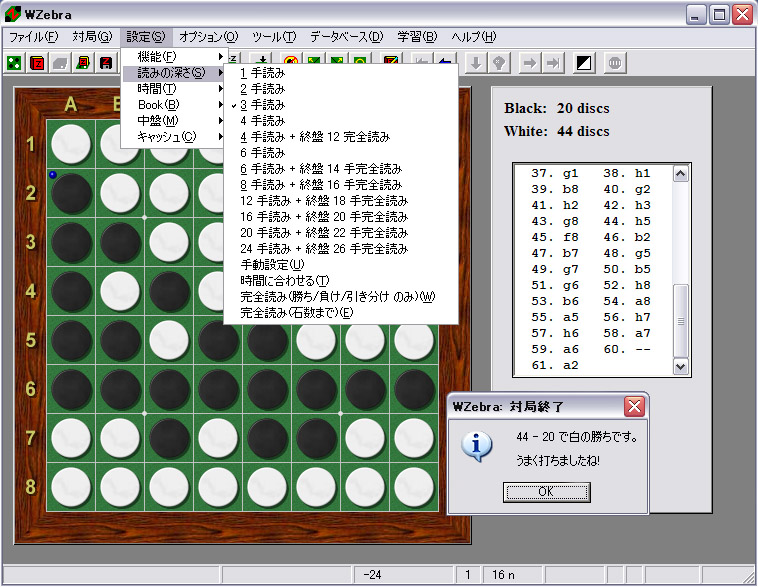Click OK in the 対局終了 dialog
This screenshot has width=758, height=587.
546,492
